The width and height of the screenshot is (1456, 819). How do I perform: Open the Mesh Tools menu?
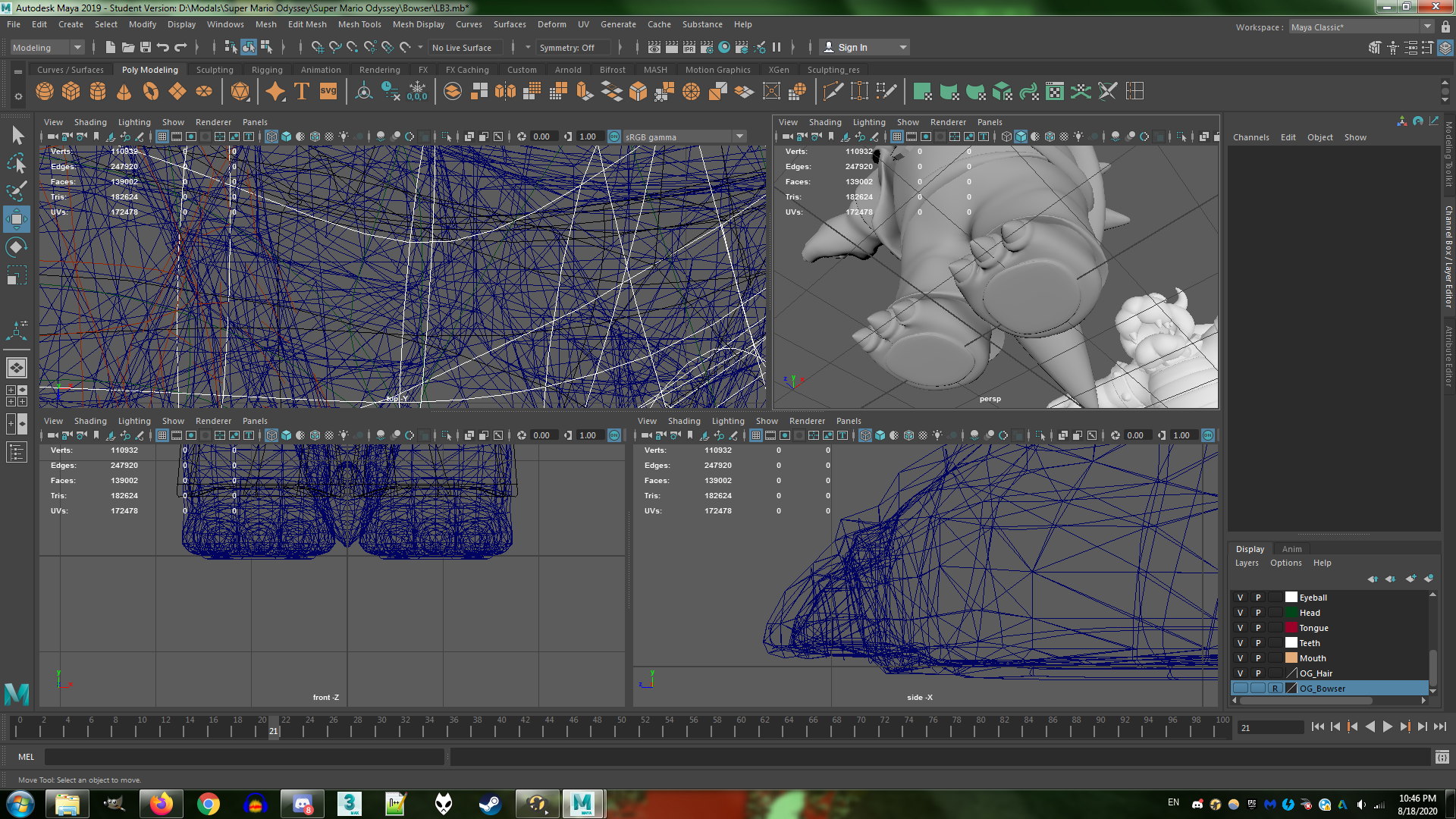pyautogui.click(x=359, y=24)
